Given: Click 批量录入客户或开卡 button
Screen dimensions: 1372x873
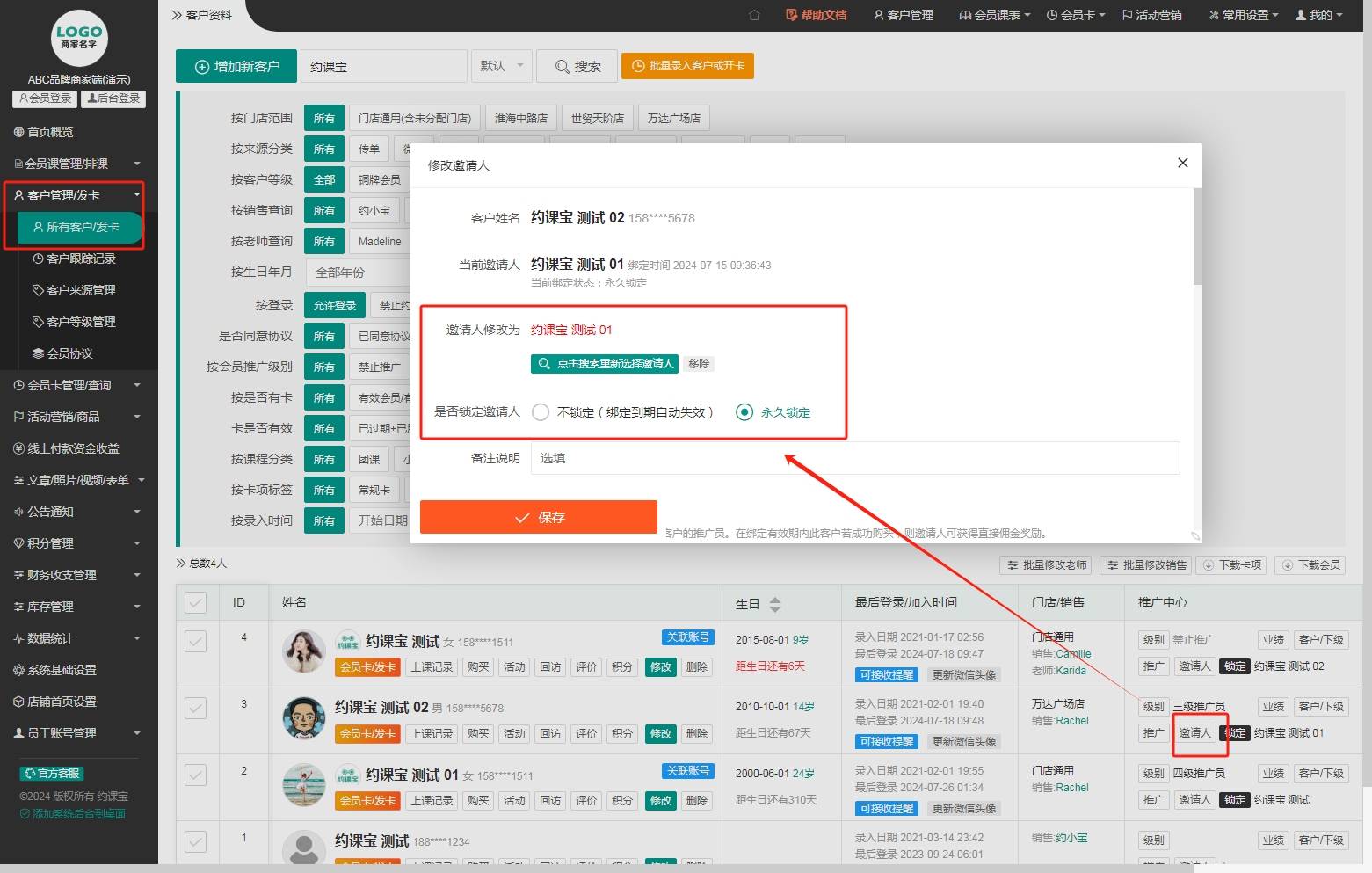Looking at the screenshot, I should click(x=687, y=66).
